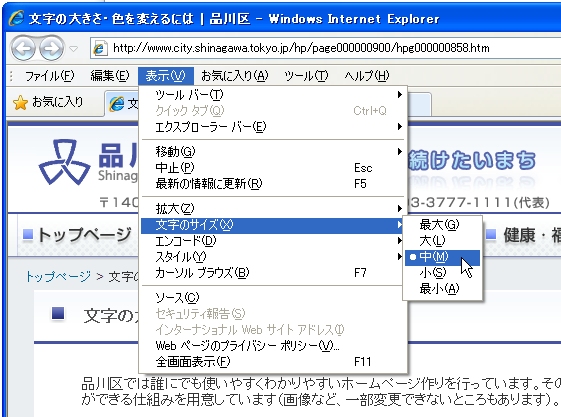Click the Internet Explorer logo in title bar
This screenshot has height=417, width=561.
16,18
